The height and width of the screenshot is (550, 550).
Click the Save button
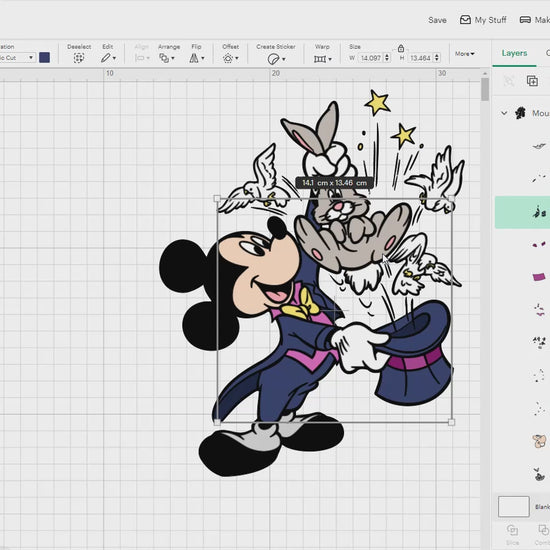[x=437, y=20]
